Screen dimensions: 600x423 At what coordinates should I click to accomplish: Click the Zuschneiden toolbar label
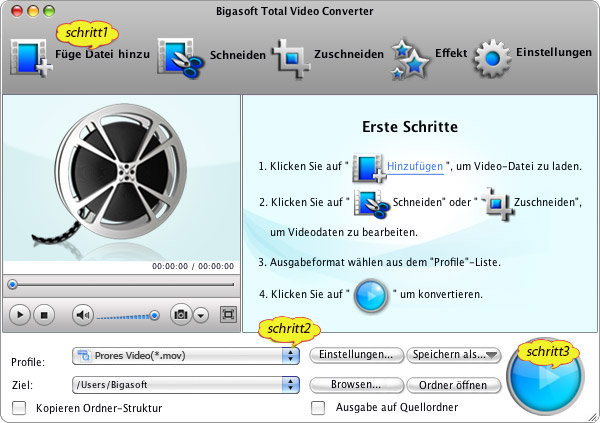pos(349,54)
